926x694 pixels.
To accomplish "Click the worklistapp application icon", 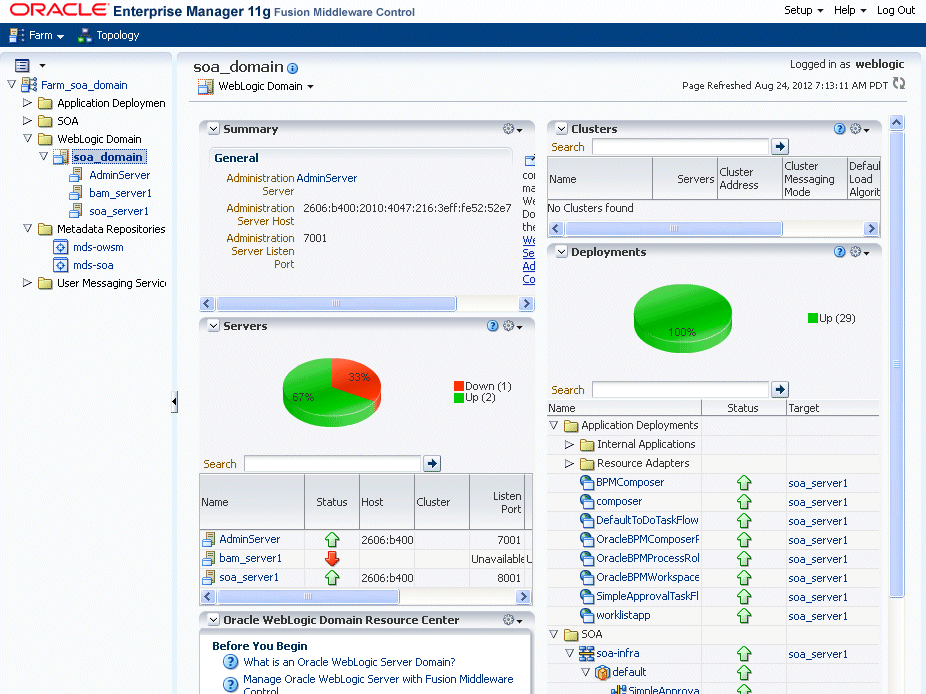I will pyautogui.click(x=587, y=615).
